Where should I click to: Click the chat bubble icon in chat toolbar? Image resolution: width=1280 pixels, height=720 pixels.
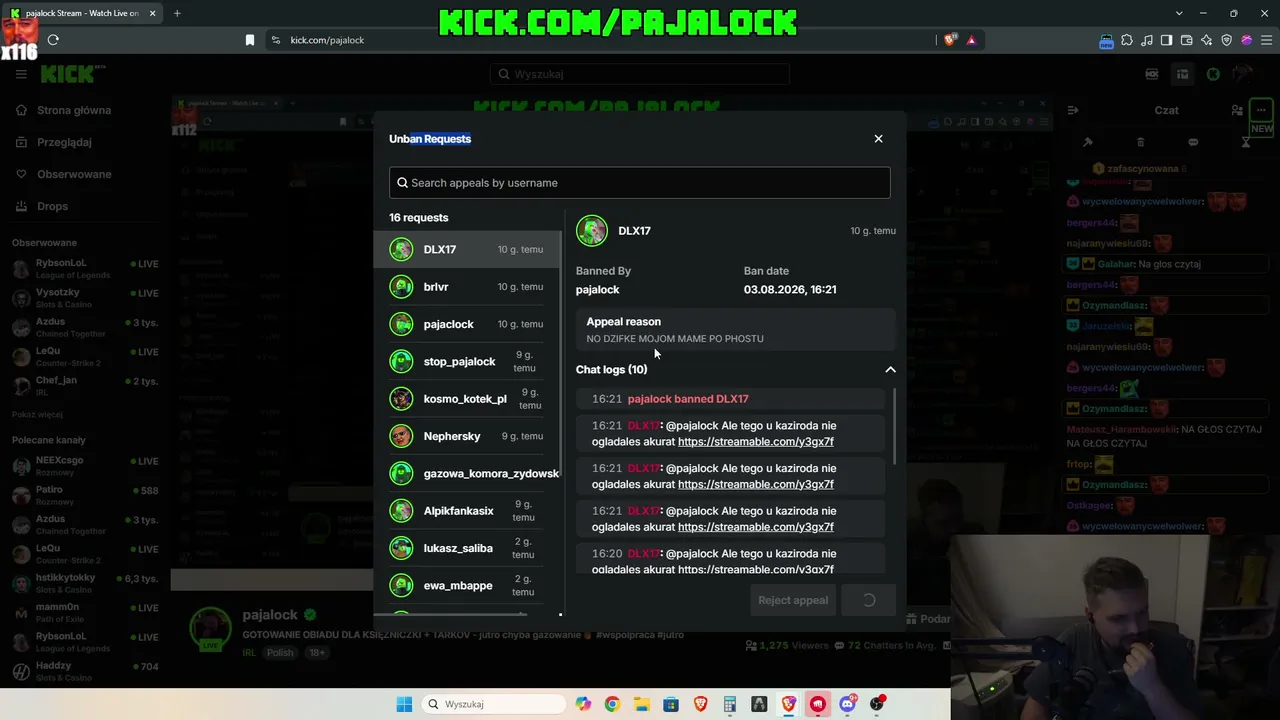pos(1193,142)
